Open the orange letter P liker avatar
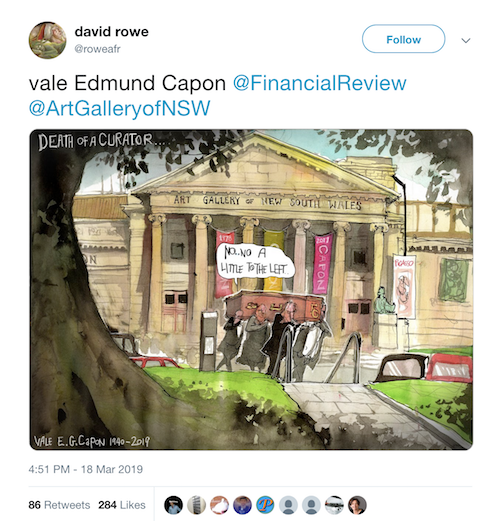 pyautogui.click(x=265, y=505)
